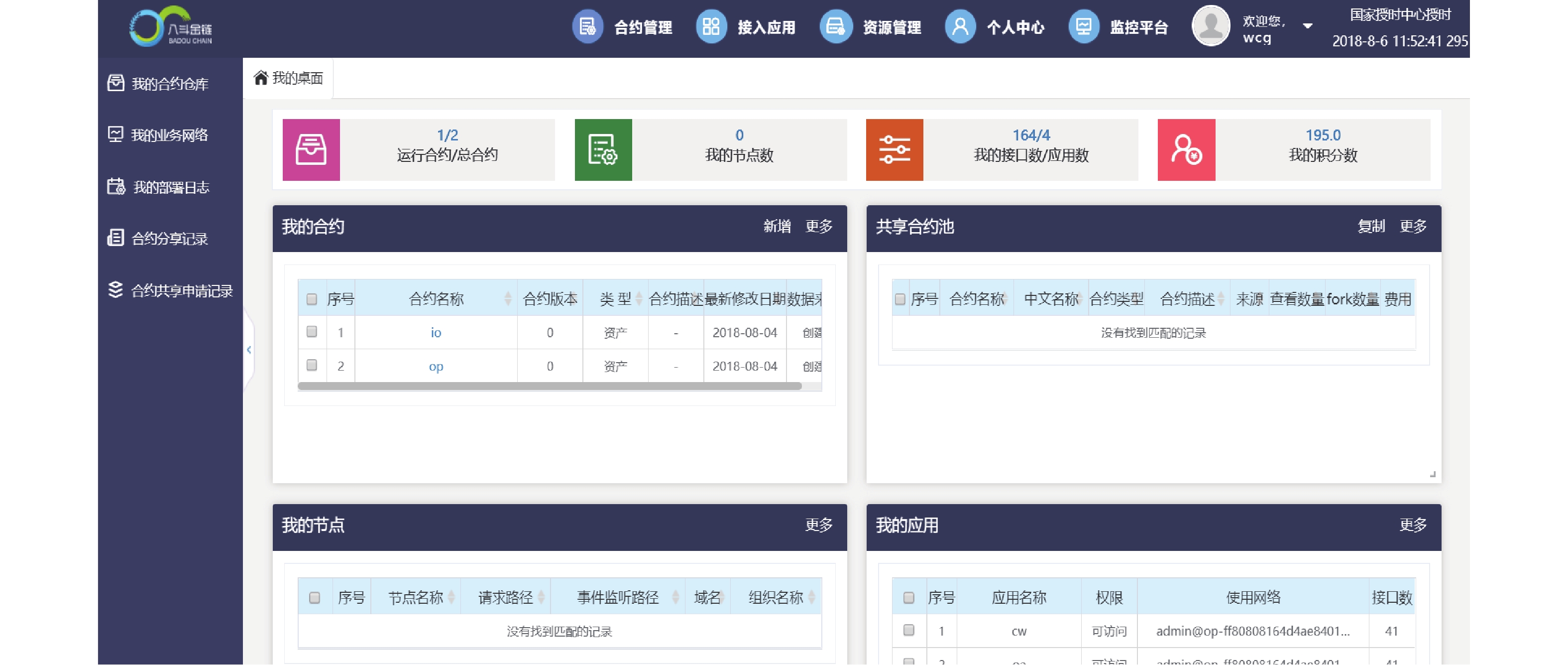
Task: Click the orange sliders 接口数 tile icon
Action: click(894, 150)
